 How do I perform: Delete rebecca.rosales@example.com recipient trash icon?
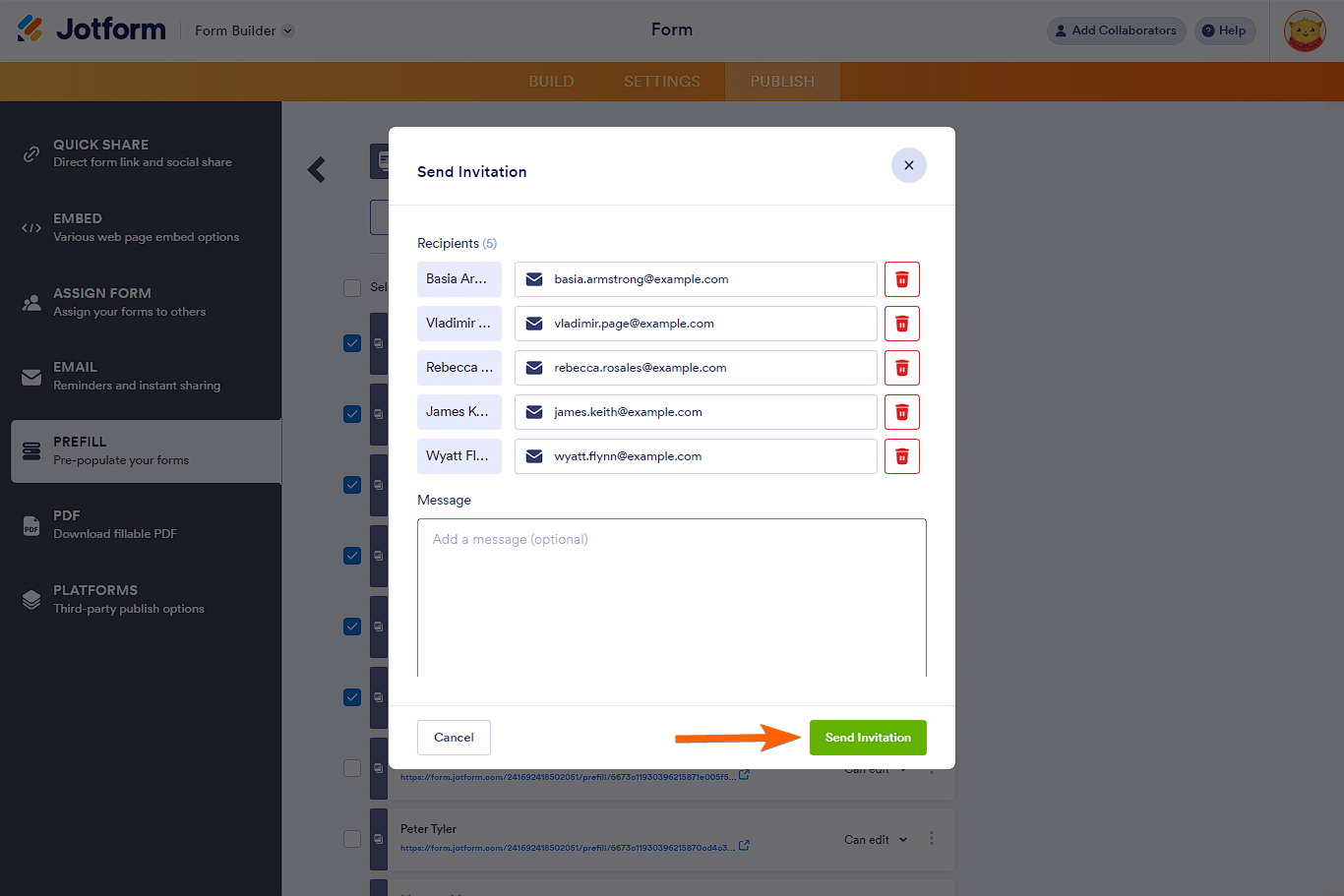pyautogui.click(x=901, y=368)
